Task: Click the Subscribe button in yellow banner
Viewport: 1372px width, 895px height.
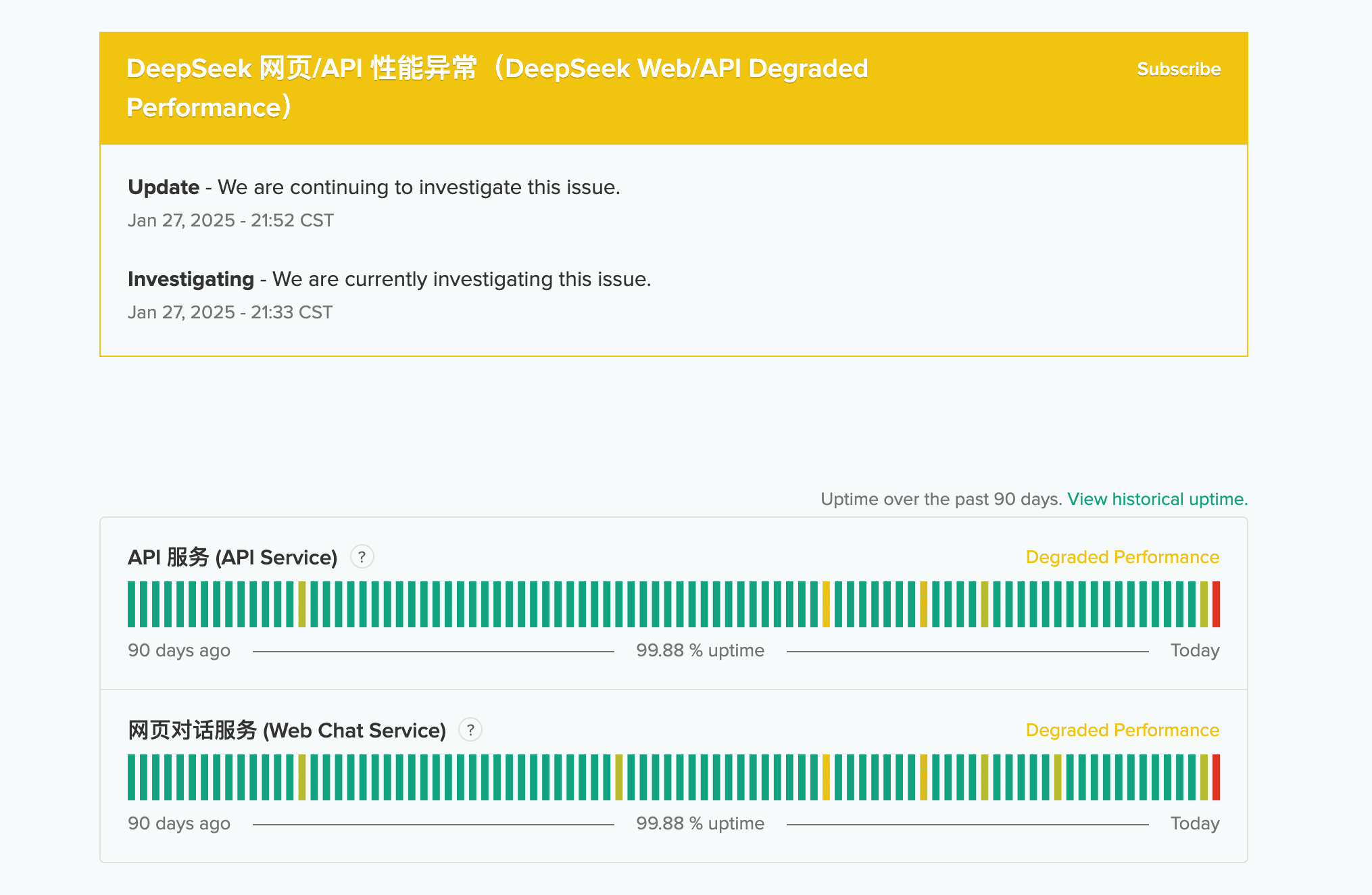Action: (x=1179, y=69)
